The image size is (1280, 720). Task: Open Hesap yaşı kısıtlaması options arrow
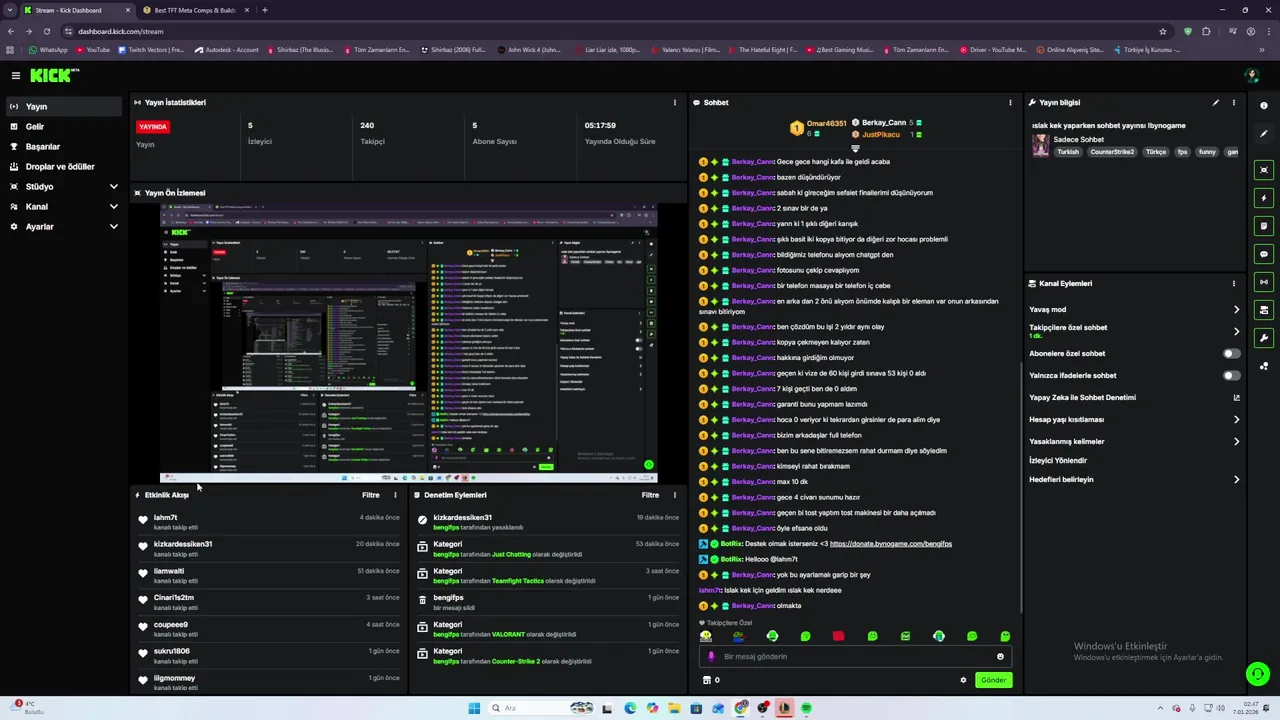pos(1236,420)
